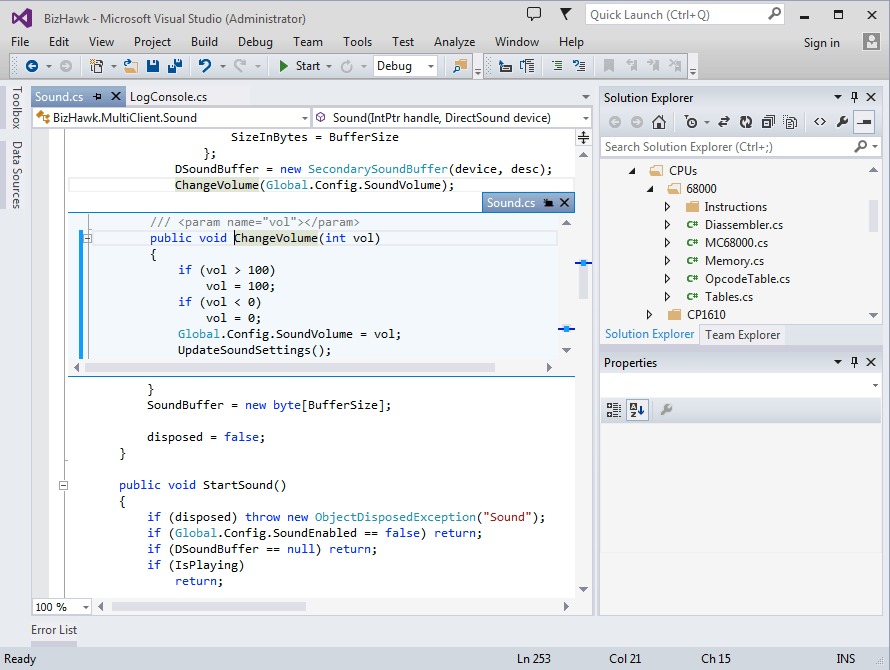Save the current file with the disk icon
The image size is (890, 670).
point(153,66)
